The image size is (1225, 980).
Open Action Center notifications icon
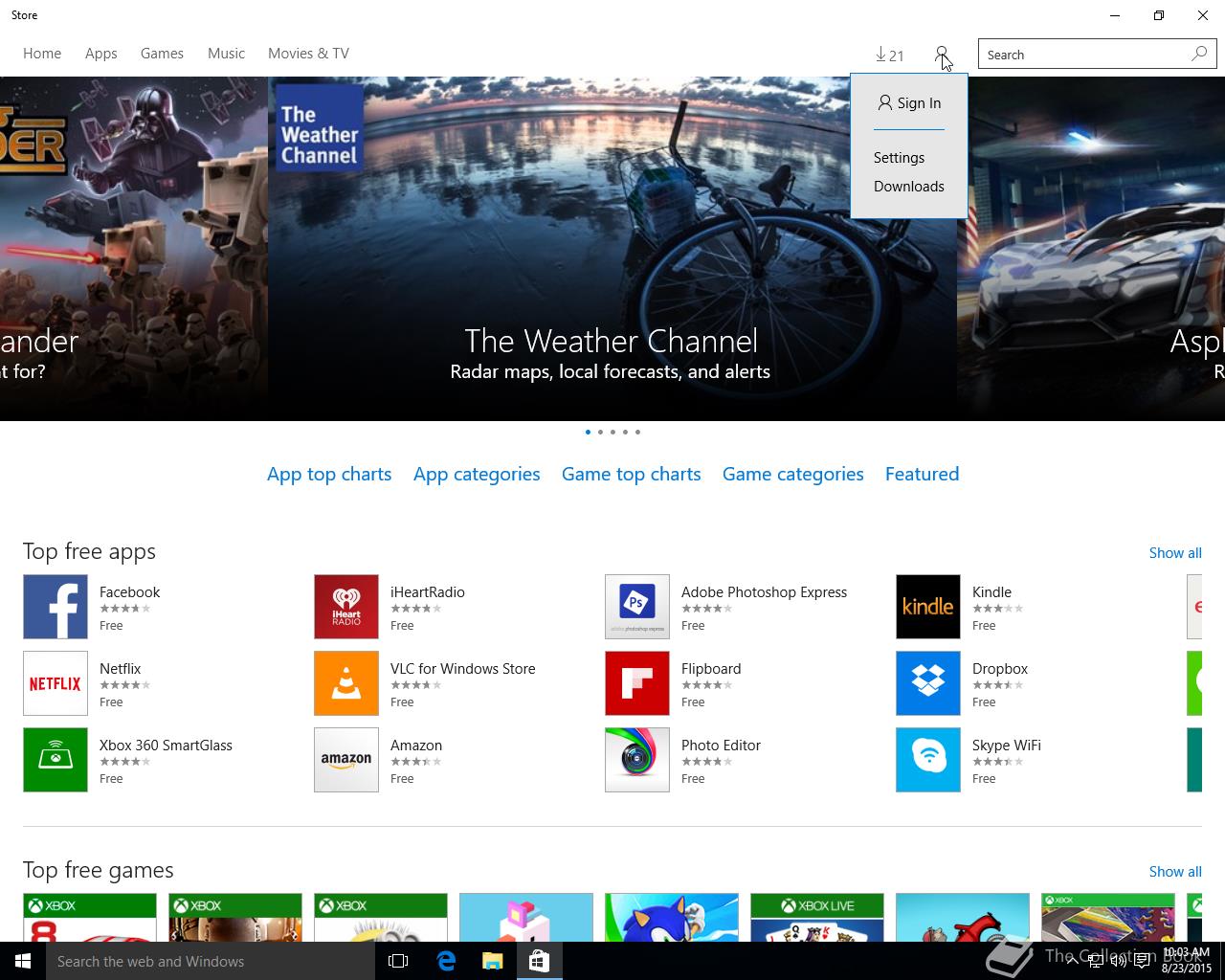tap(1143, 961)
